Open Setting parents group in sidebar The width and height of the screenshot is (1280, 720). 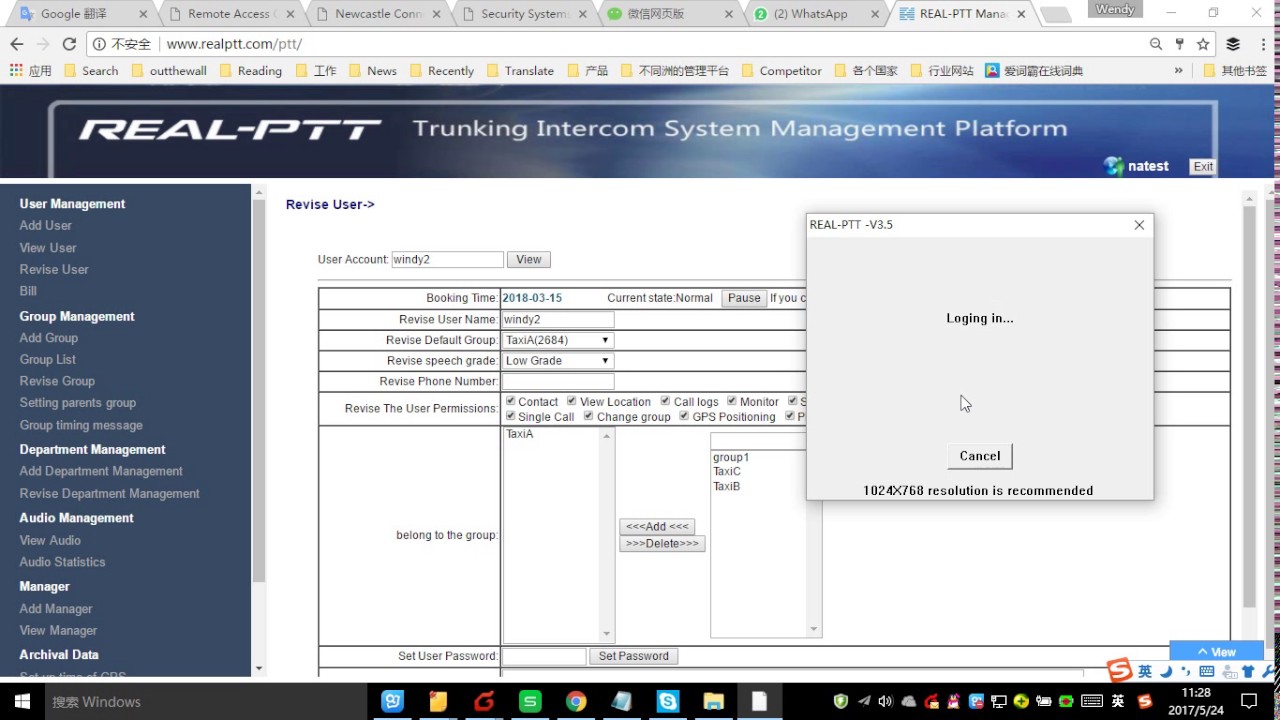point(78,403)
